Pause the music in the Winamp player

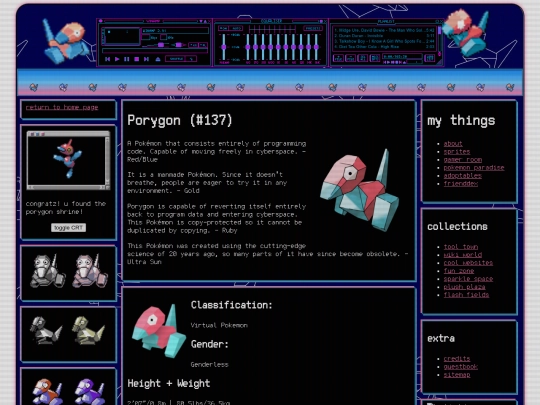pos(126,59)
